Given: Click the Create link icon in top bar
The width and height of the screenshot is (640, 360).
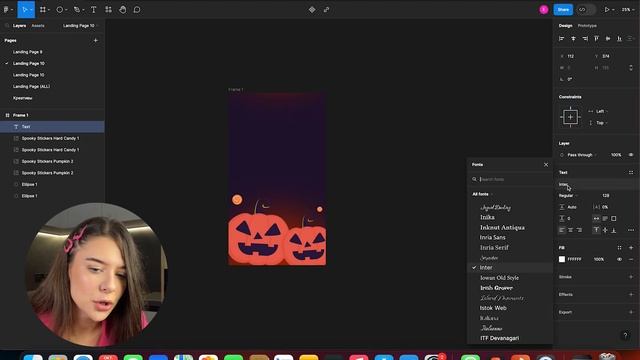Looking at the screenshot, I should point(327,9).
